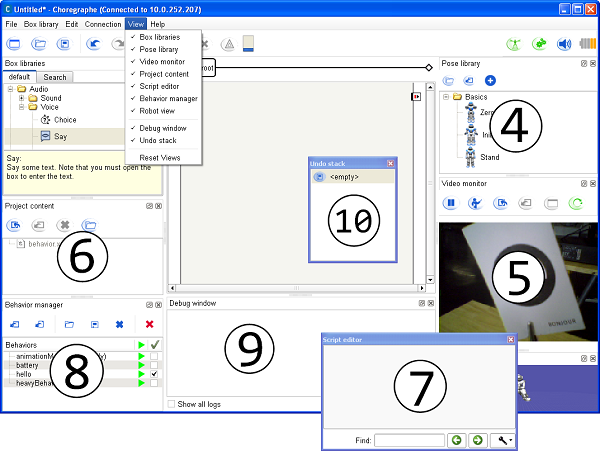The width and height of the screenshot is (600, 451).
Task: Pause the video monitor feed
Action: click(x=450, y=203)
